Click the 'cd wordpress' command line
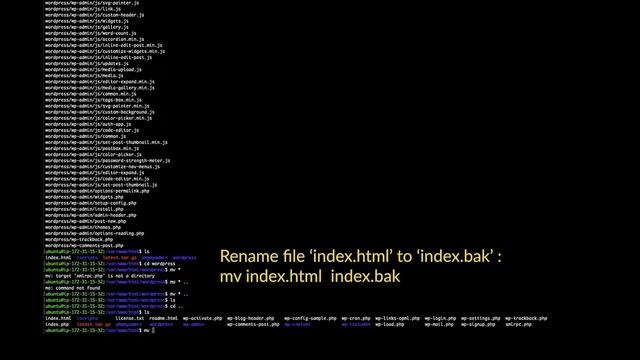This screenshot has width=640, height=360. tap(110, 264)
